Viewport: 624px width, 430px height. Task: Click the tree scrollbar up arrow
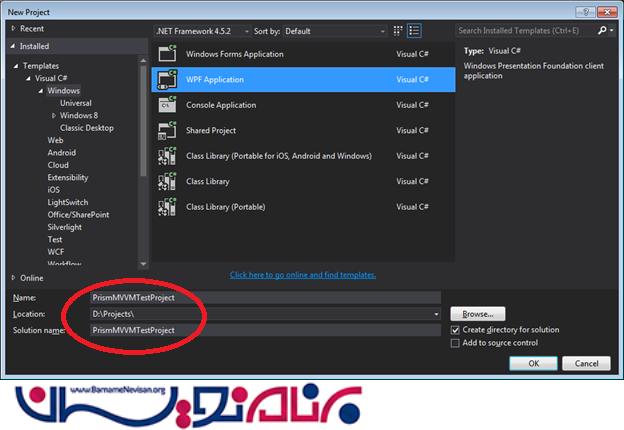(143, 61)
